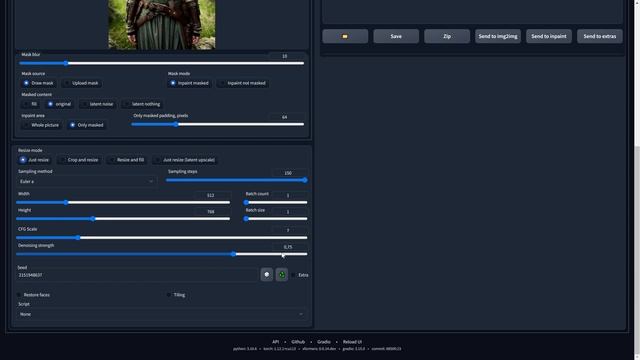Open the API link in footer
The image size is (640, 360).
pyautogui.click(x=276, y=342)
